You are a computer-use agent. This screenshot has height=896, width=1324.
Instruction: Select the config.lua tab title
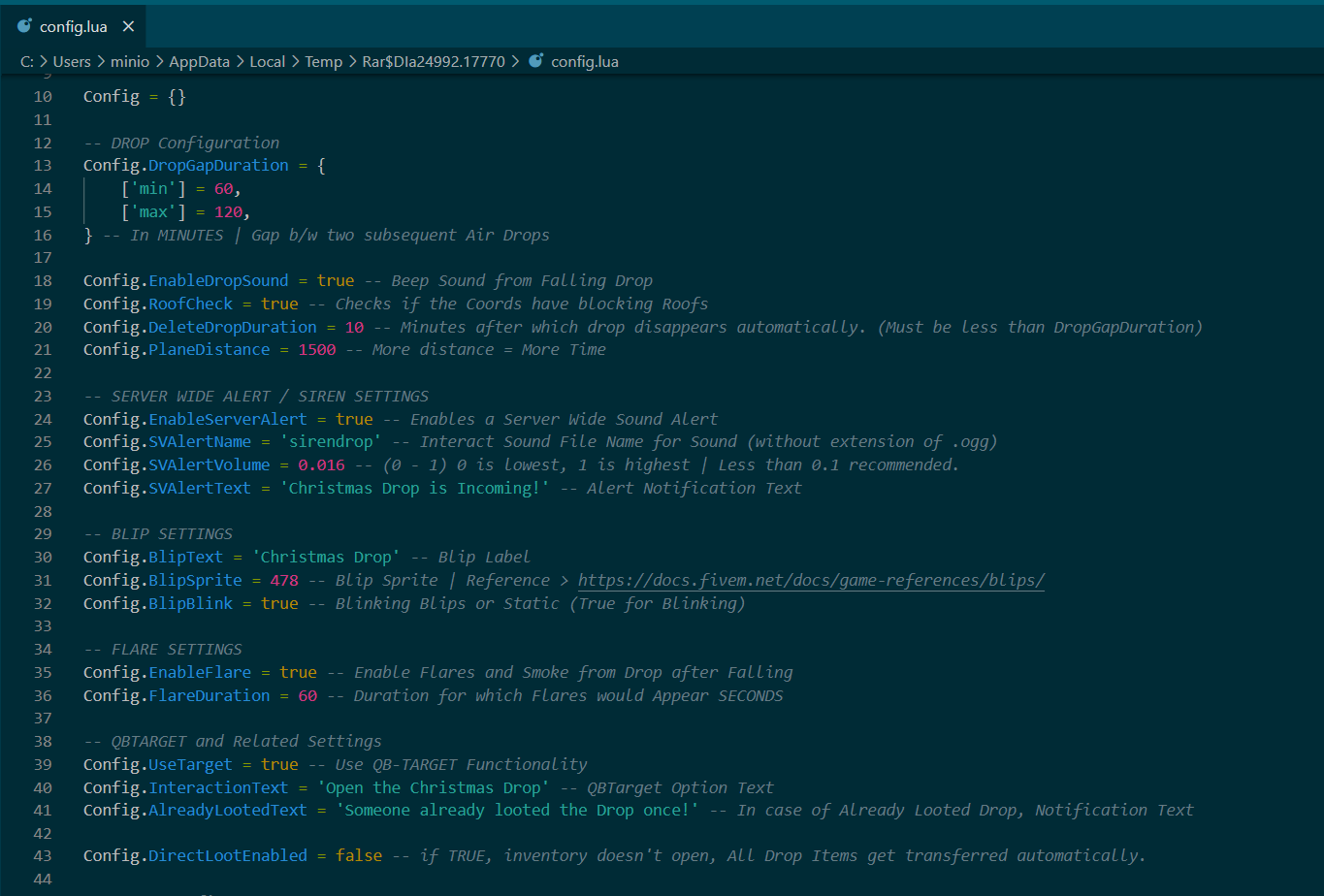pyautogui.click(x=73, y=26)
